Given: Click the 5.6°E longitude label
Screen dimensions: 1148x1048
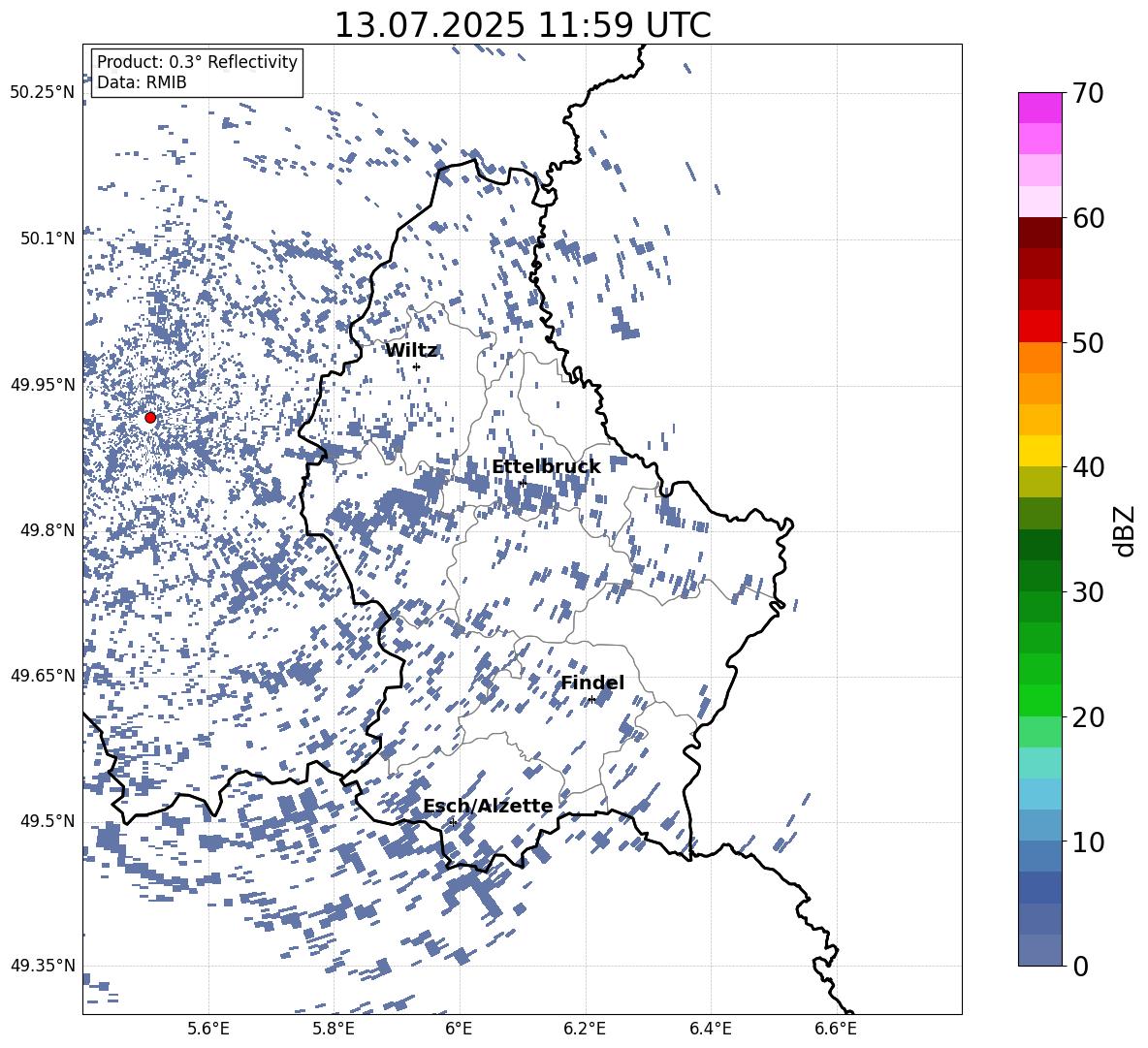Looking at the screenshot, I should coord(208,1029).
